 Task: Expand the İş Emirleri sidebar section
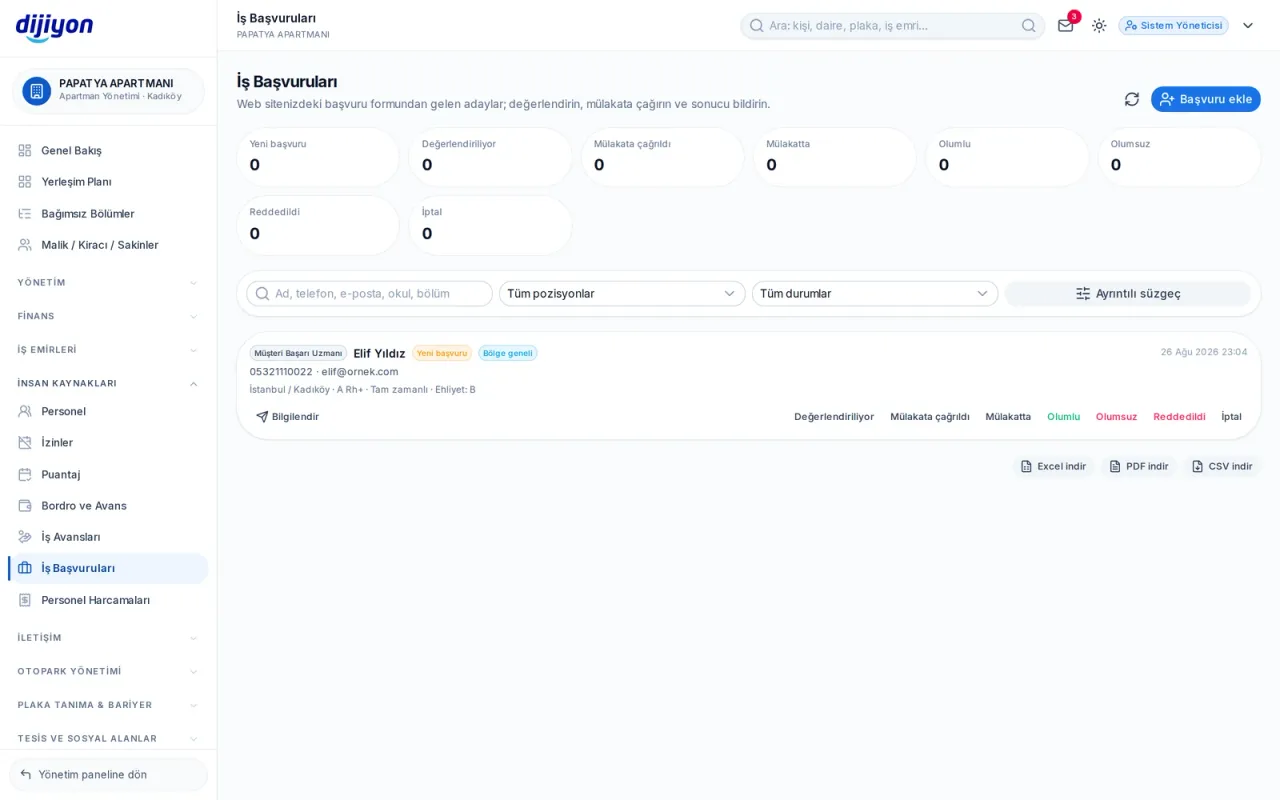(108, 350)
